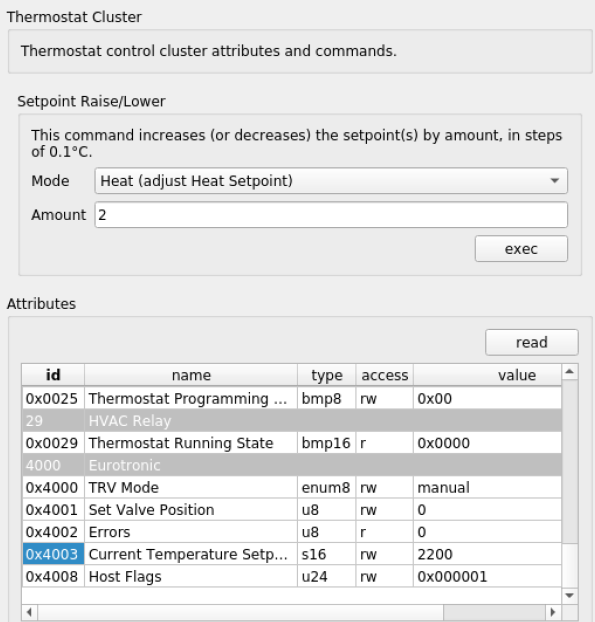Click the 0x00 Thermostat Programming value

(x=488, y=398)
